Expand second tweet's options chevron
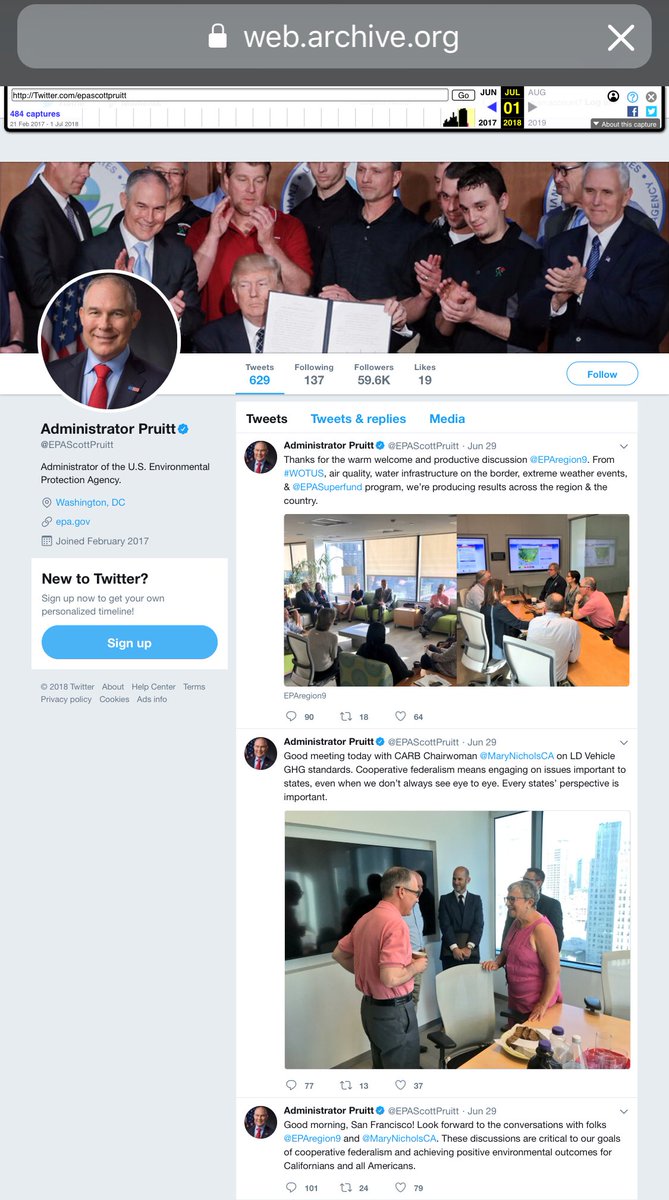 (x=624, y=743)
